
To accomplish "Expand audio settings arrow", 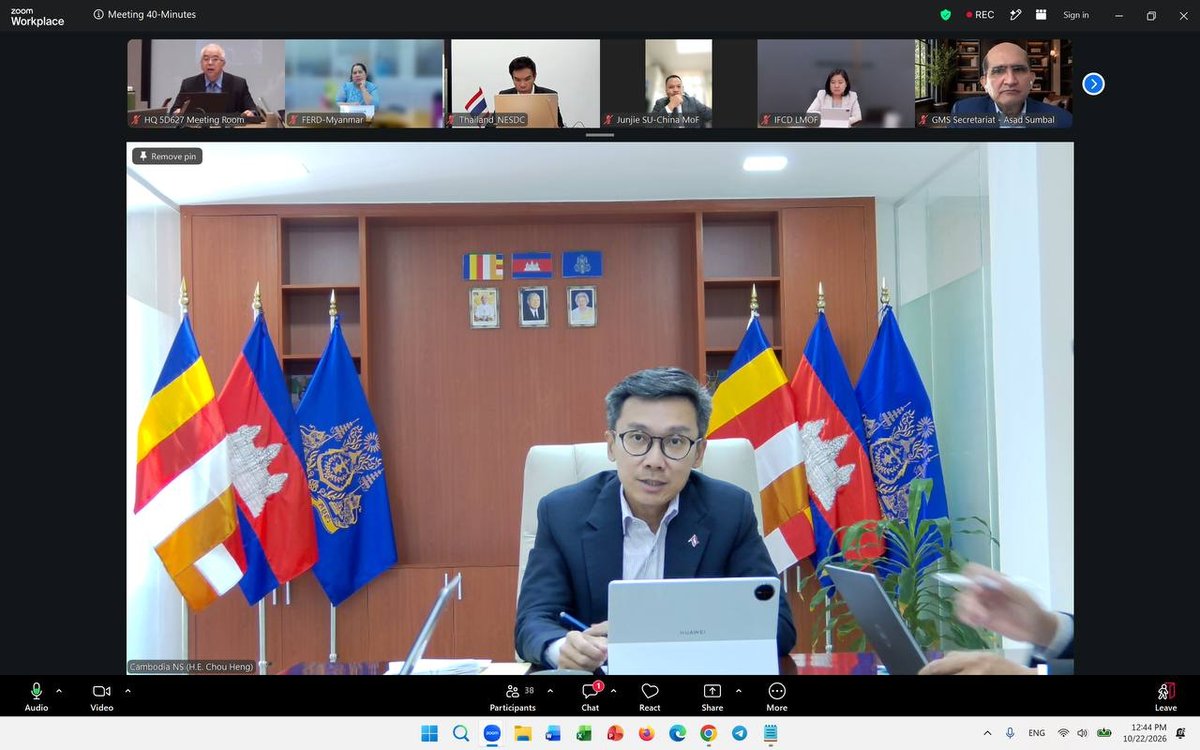I will point(59,690).
